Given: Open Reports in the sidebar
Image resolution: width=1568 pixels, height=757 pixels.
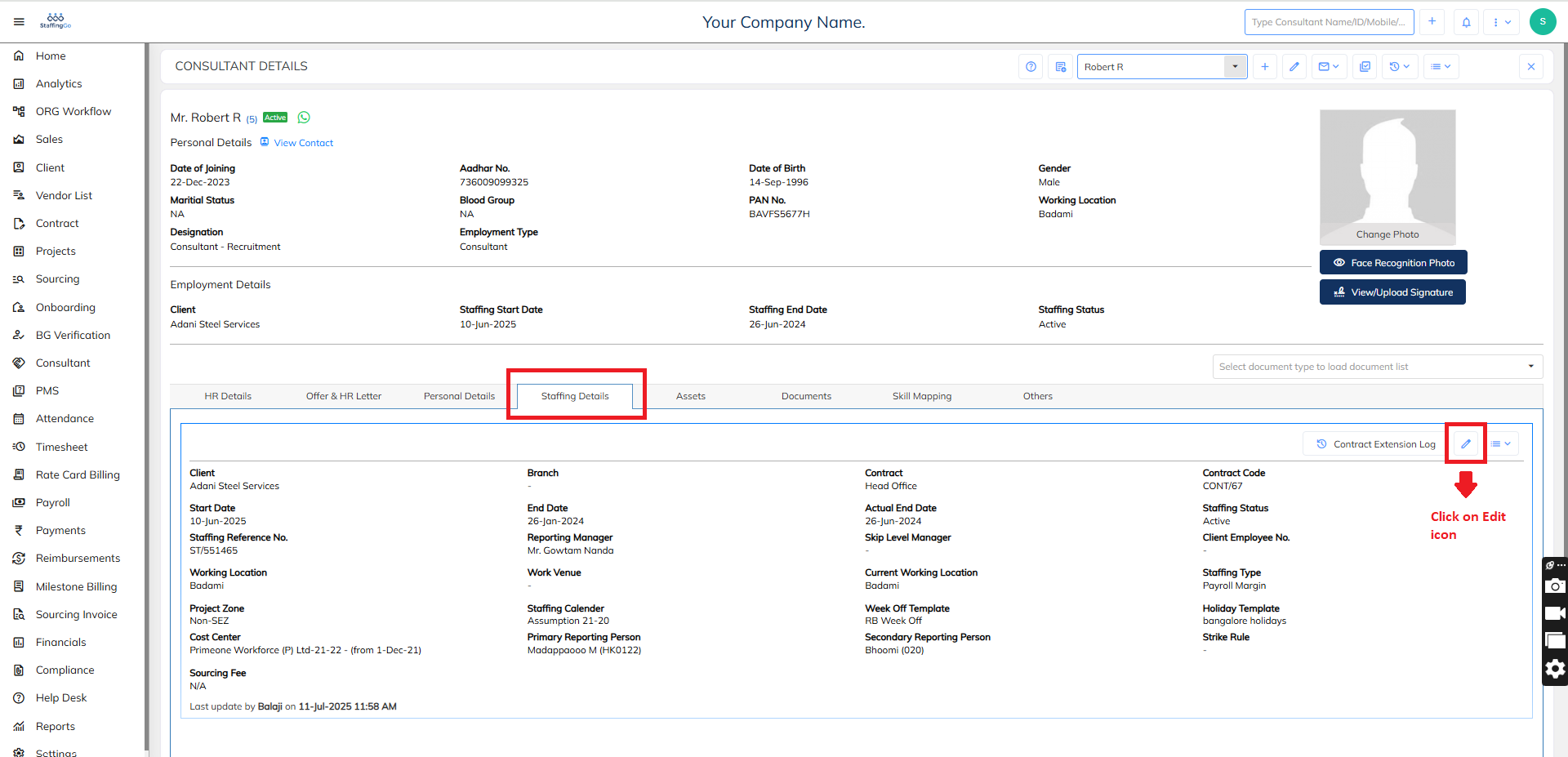Looking at the screenshot, I should tap(56, 727).
